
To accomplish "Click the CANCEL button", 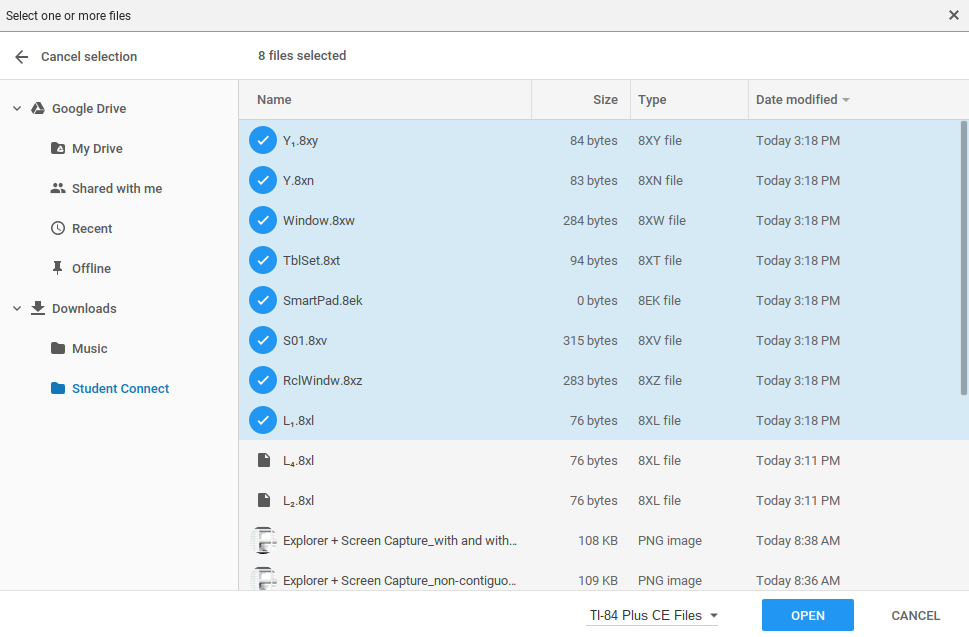I will coord(915,615).
